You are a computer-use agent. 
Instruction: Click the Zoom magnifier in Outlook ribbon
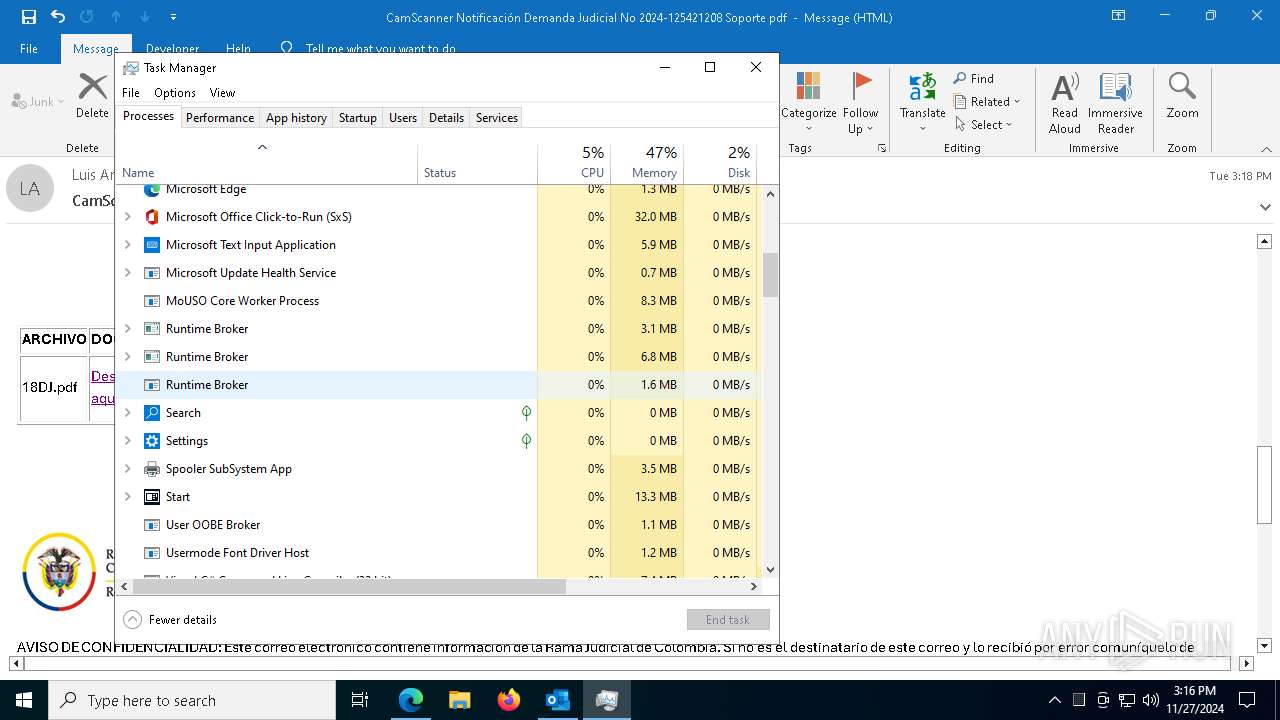pyautogui.click(x=1182, y=86)
